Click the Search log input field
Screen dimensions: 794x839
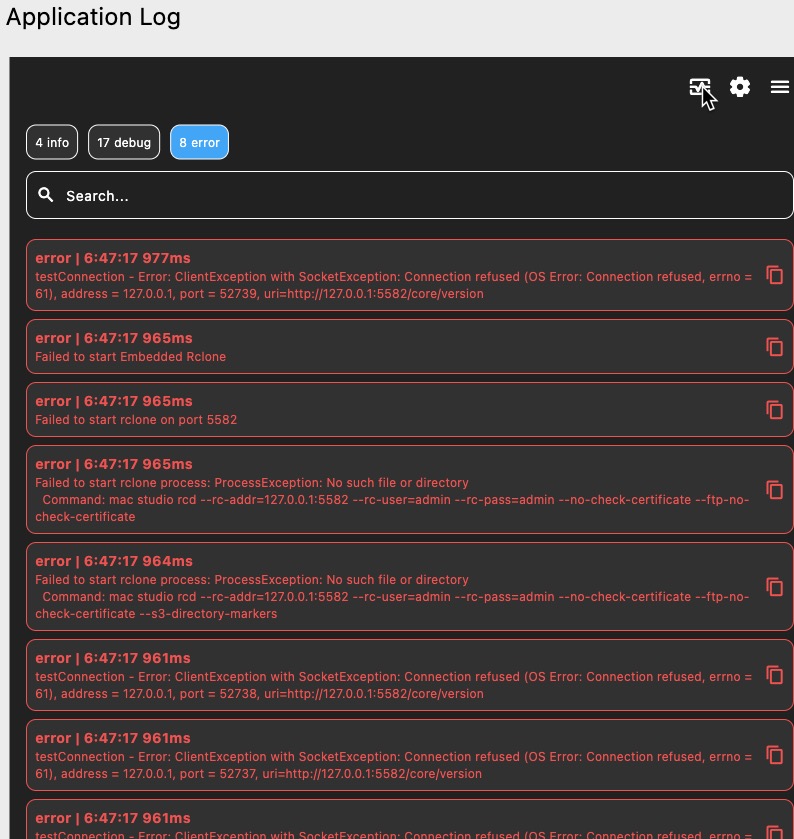(x=409, y=195)
